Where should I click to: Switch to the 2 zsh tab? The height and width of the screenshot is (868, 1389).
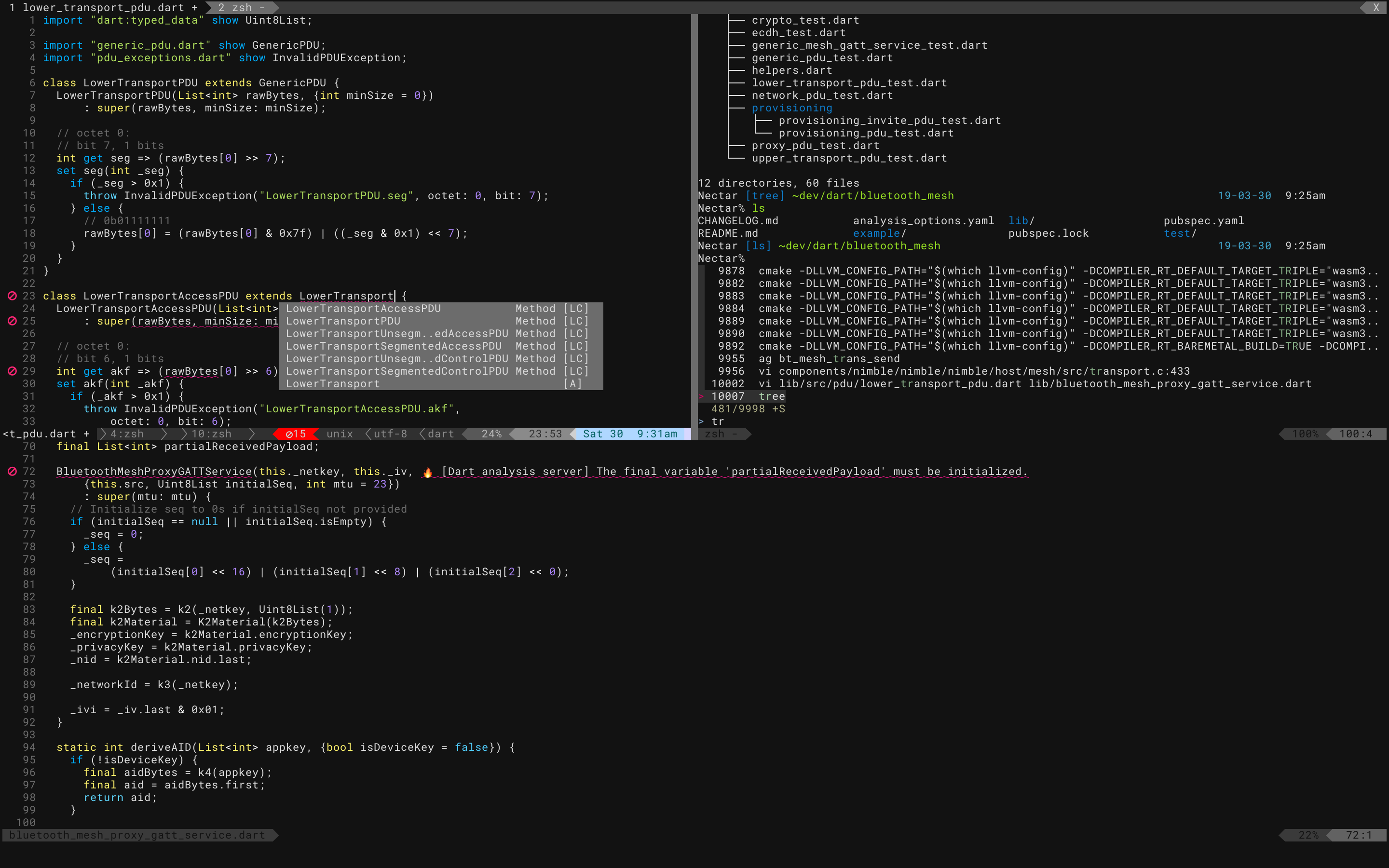point(235,7)
